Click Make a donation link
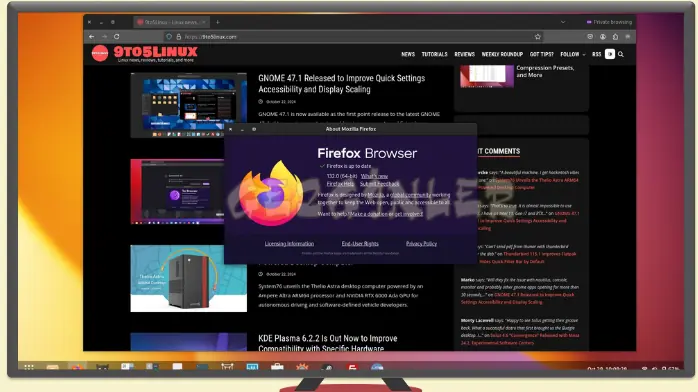The width and height of the screenshot is (698, 392). click(x=369, y=214)
